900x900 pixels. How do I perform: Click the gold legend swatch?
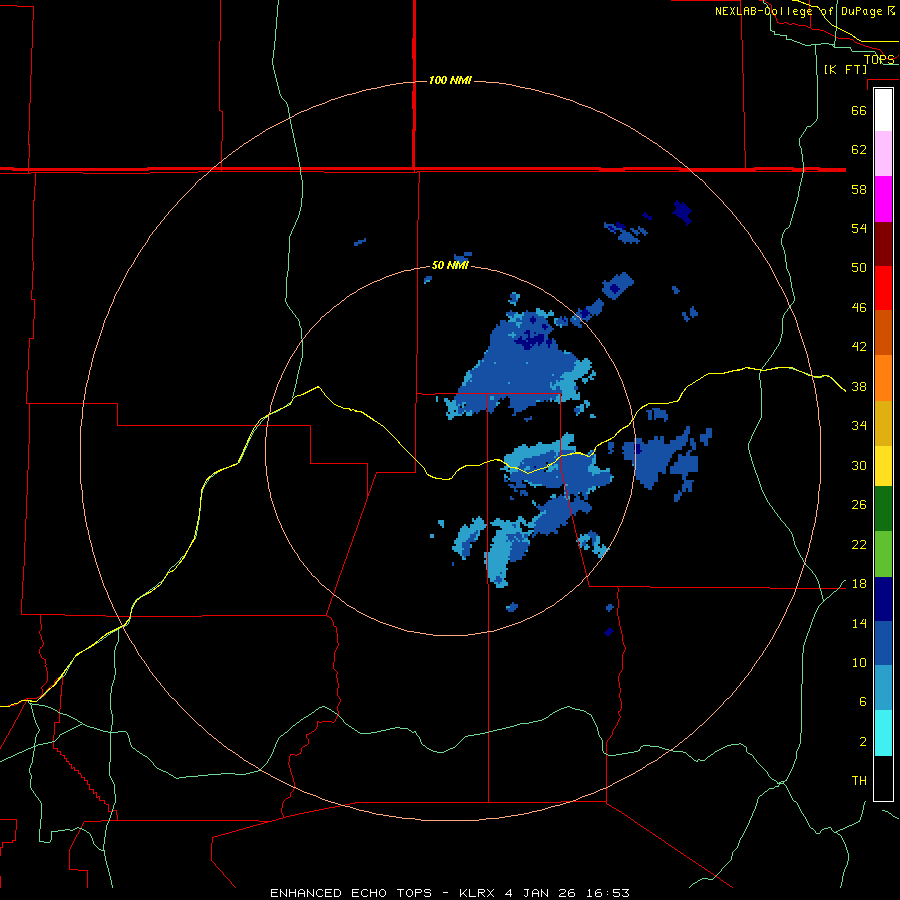tap(883, 423)
